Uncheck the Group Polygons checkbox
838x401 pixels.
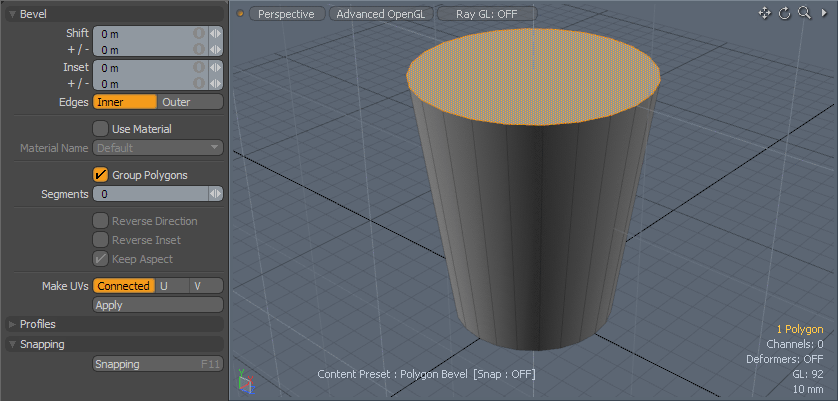(x=100, y=174)
